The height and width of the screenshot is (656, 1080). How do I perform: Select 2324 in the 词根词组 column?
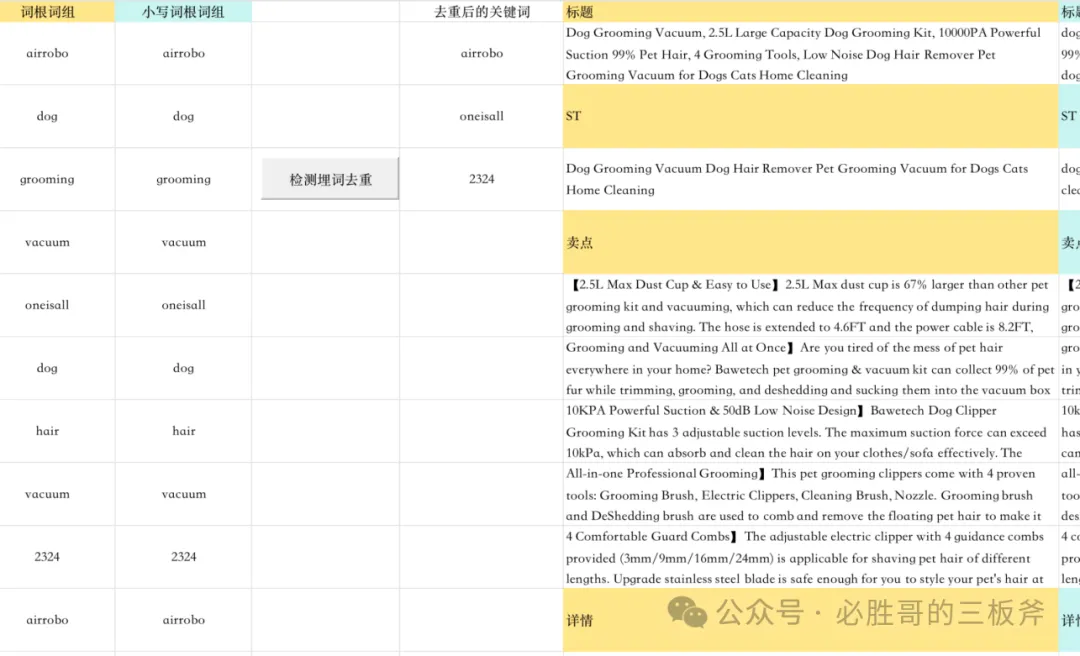click(x=57, y=556)
